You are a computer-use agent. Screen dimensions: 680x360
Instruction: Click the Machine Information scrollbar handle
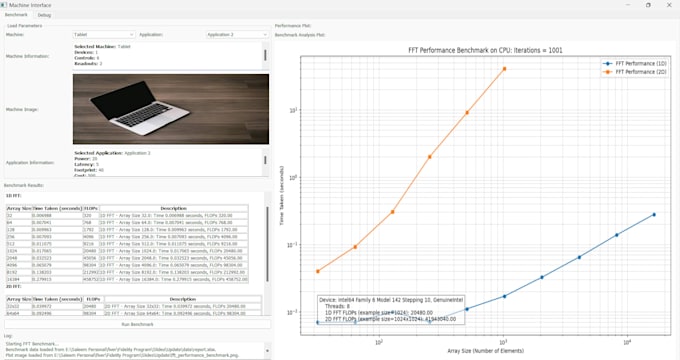click(265, 55)
